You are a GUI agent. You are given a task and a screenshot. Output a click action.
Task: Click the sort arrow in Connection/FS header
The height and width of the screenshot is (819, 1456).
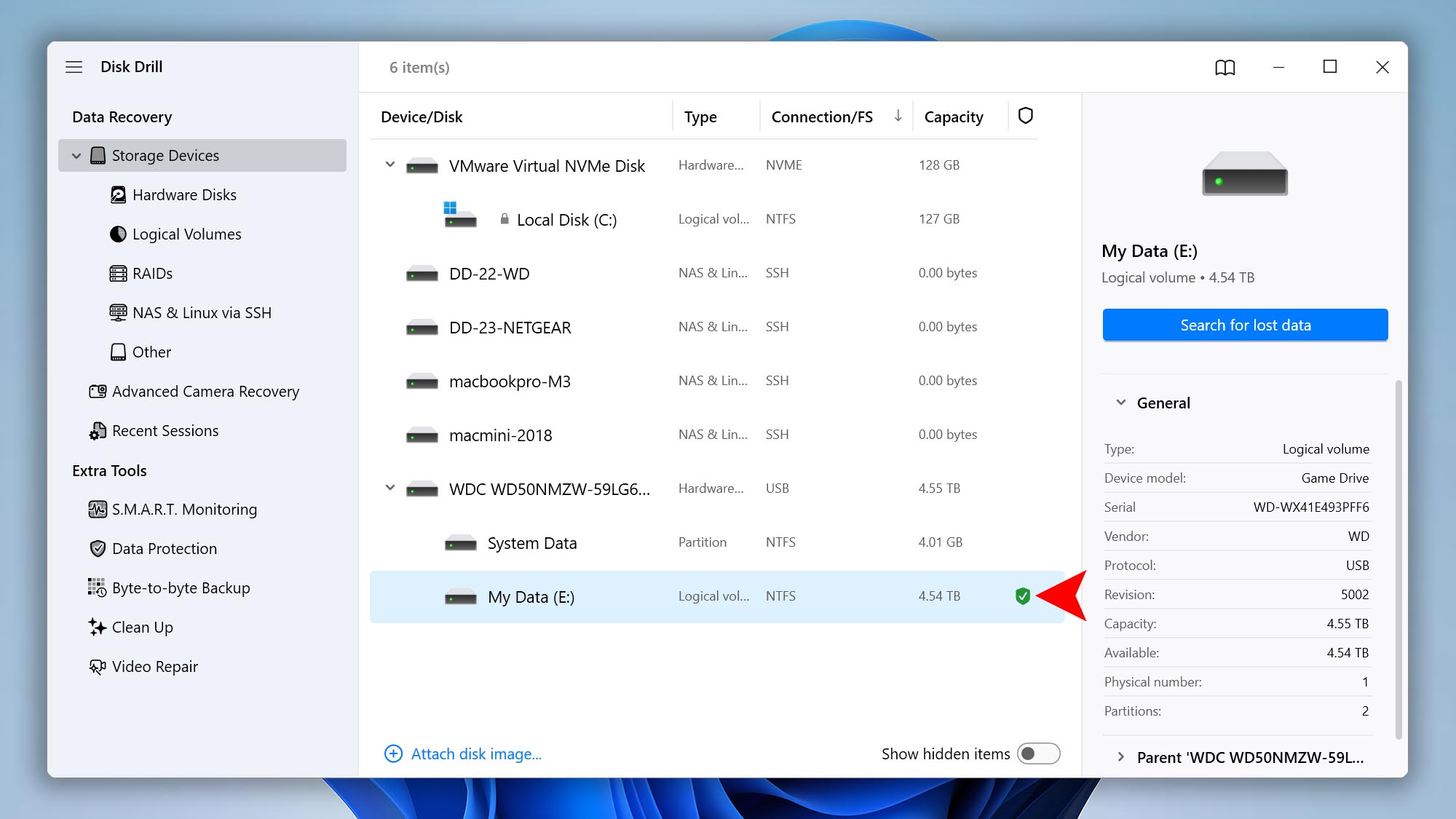[x=898, y=116]
